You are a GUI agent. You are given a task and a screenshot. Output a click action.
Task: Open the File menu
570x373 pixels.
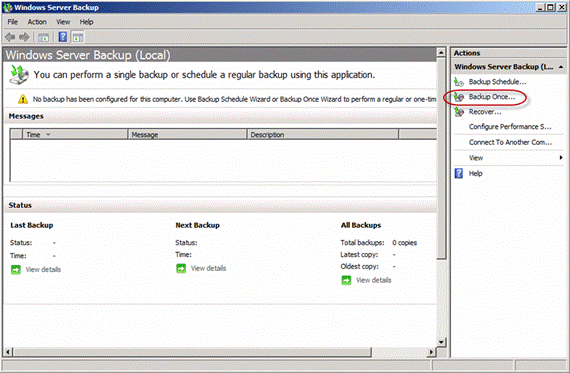(x=13, y=22)
